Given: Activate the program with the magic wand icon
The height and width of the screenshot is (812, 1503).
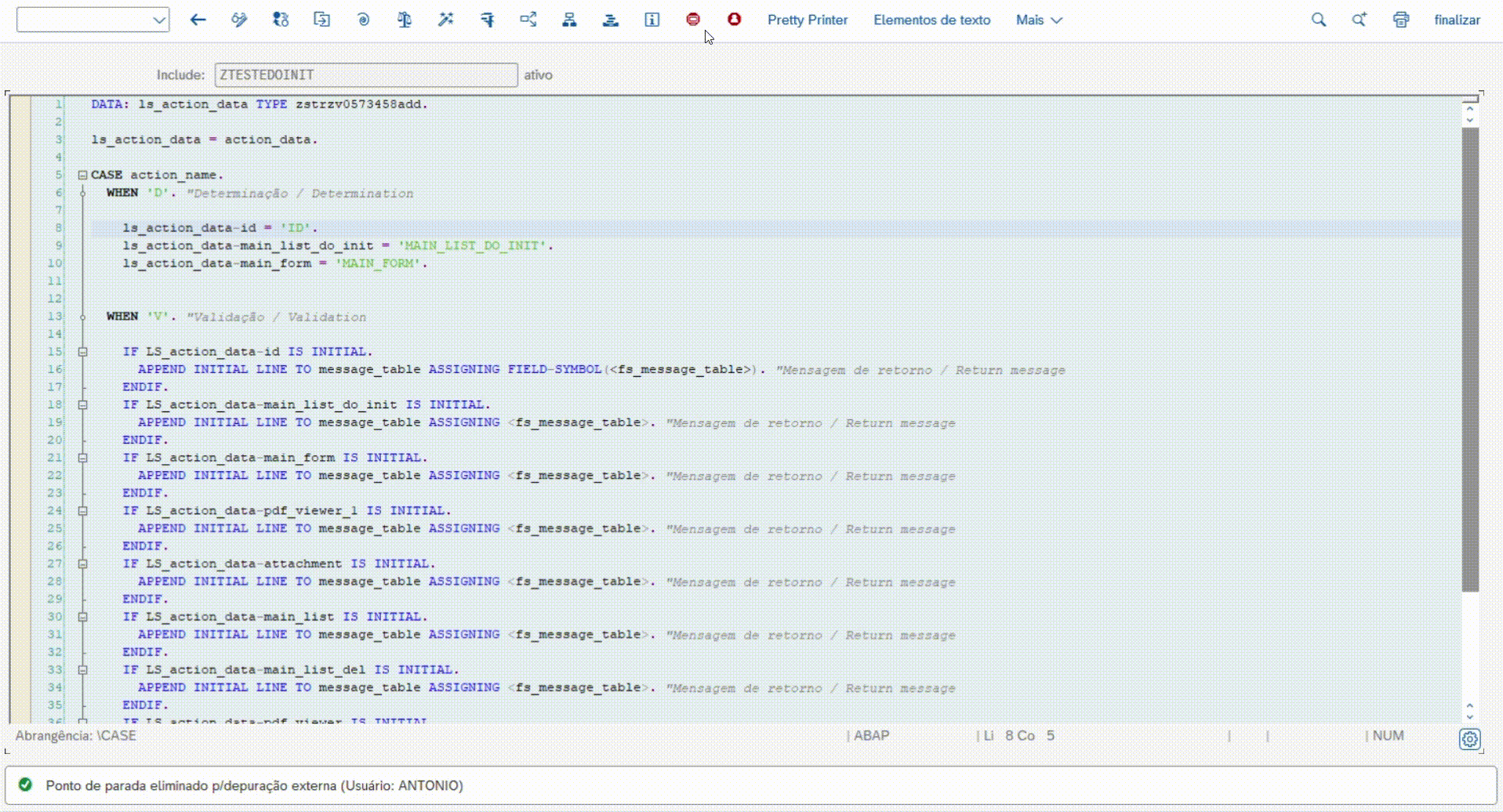Looking at the screenshot, I should click(446, 20).
